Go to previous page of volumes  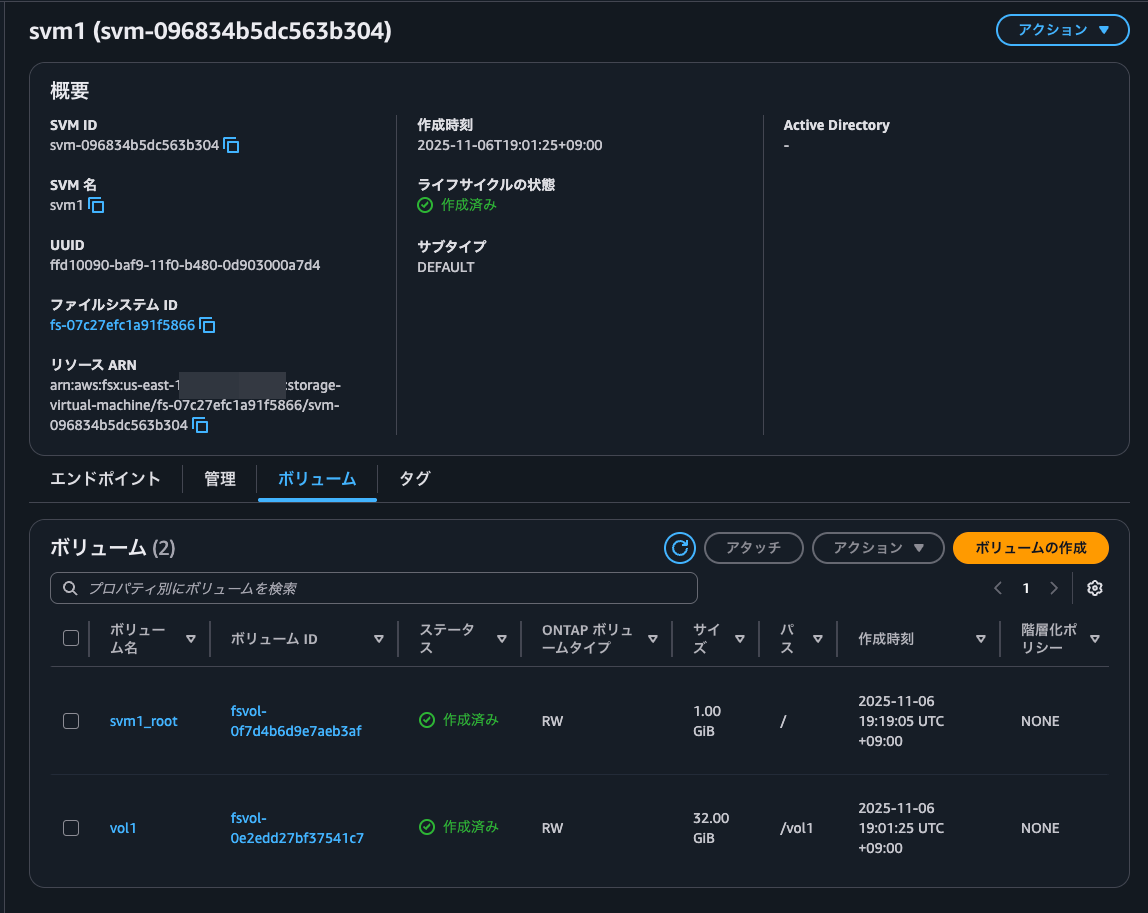point(998,588)
